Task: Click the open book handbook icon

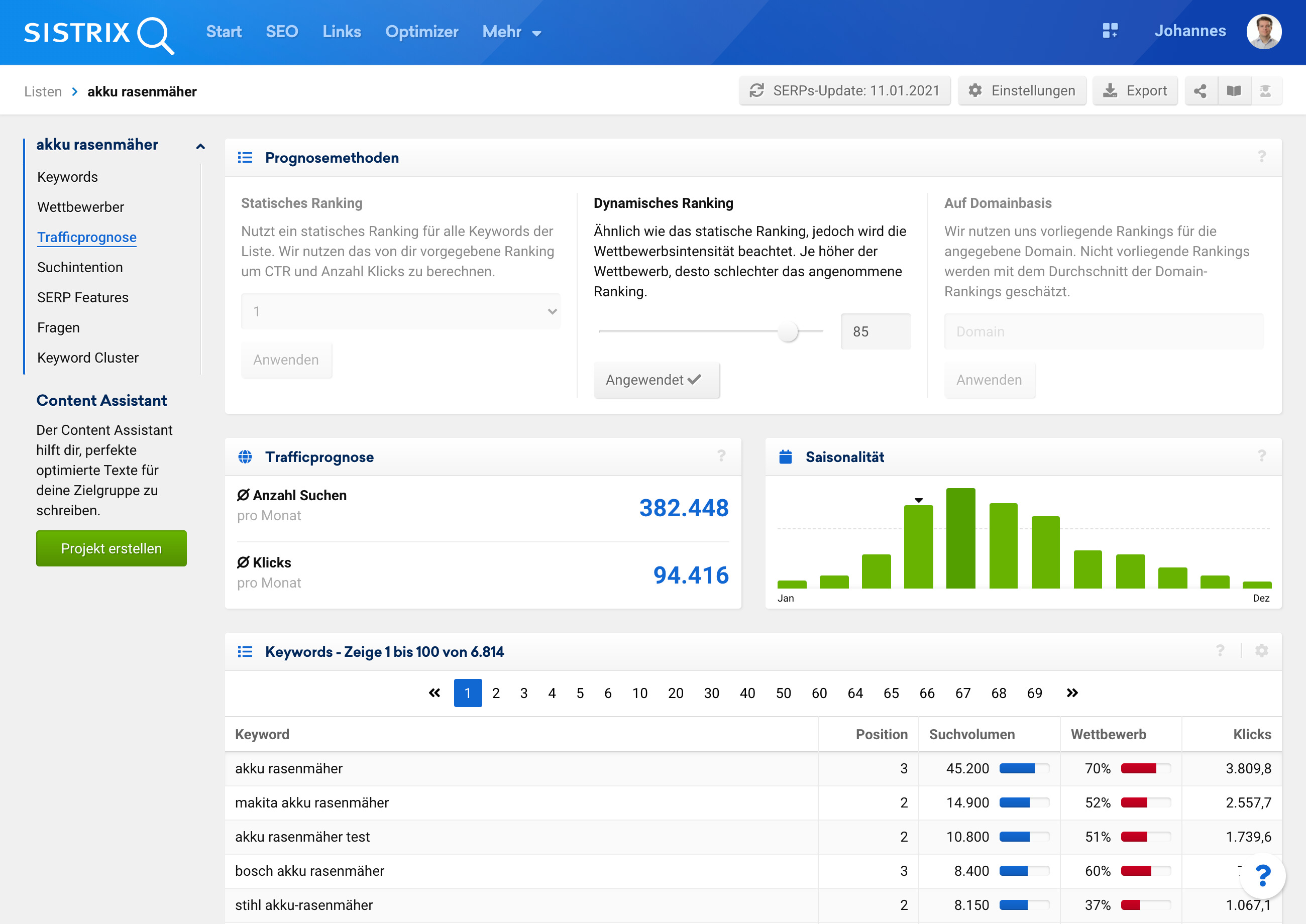Action: point(1234,91)
